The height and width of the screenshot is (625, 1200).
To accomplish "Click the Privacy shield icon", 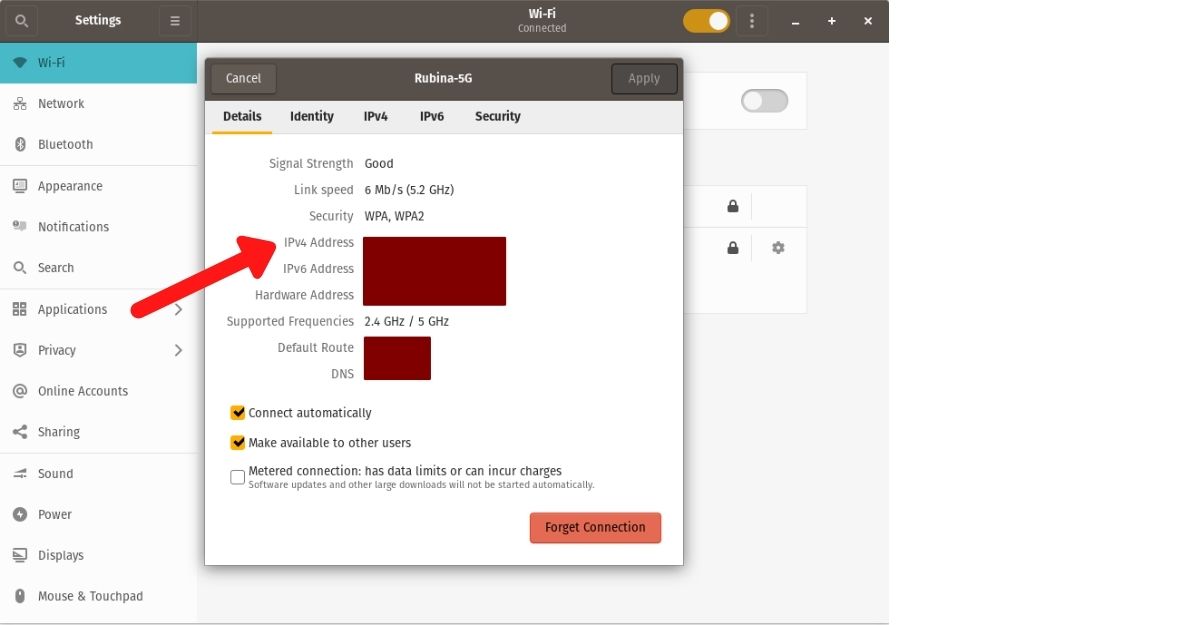I will point(19,350).
